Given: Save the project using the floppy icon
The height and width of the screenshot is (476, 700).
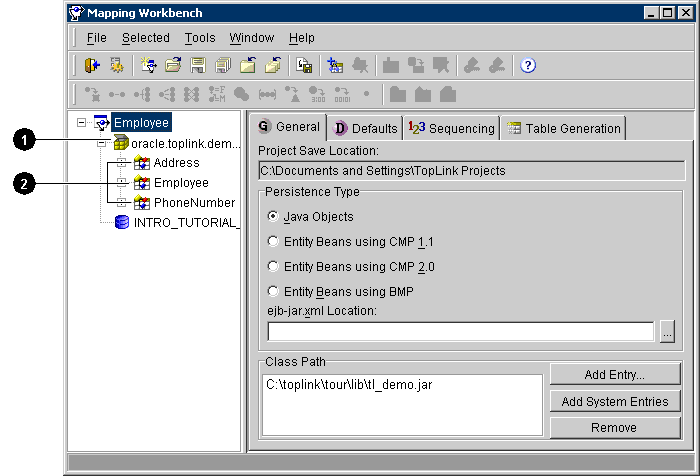Looking at the screenshot, I should click(198, 66).
